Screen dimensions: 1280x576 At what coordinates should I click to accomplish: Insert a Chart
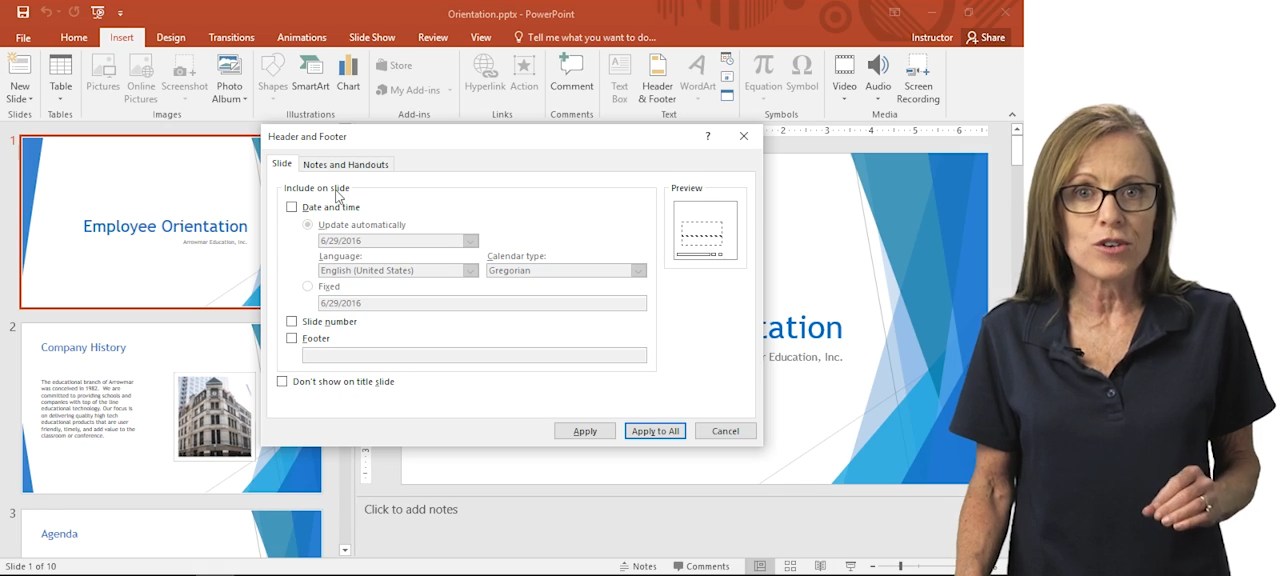(348, 73)
